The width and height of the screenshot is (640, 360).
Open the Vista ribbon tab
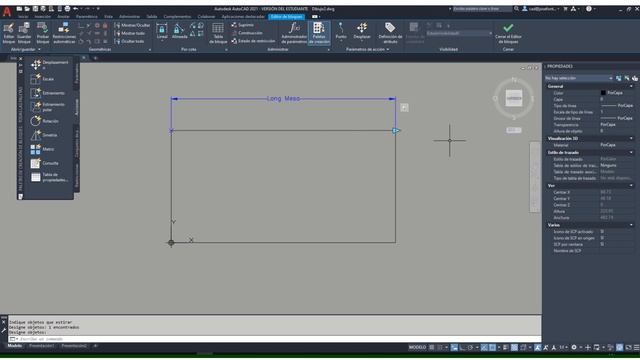108,17
